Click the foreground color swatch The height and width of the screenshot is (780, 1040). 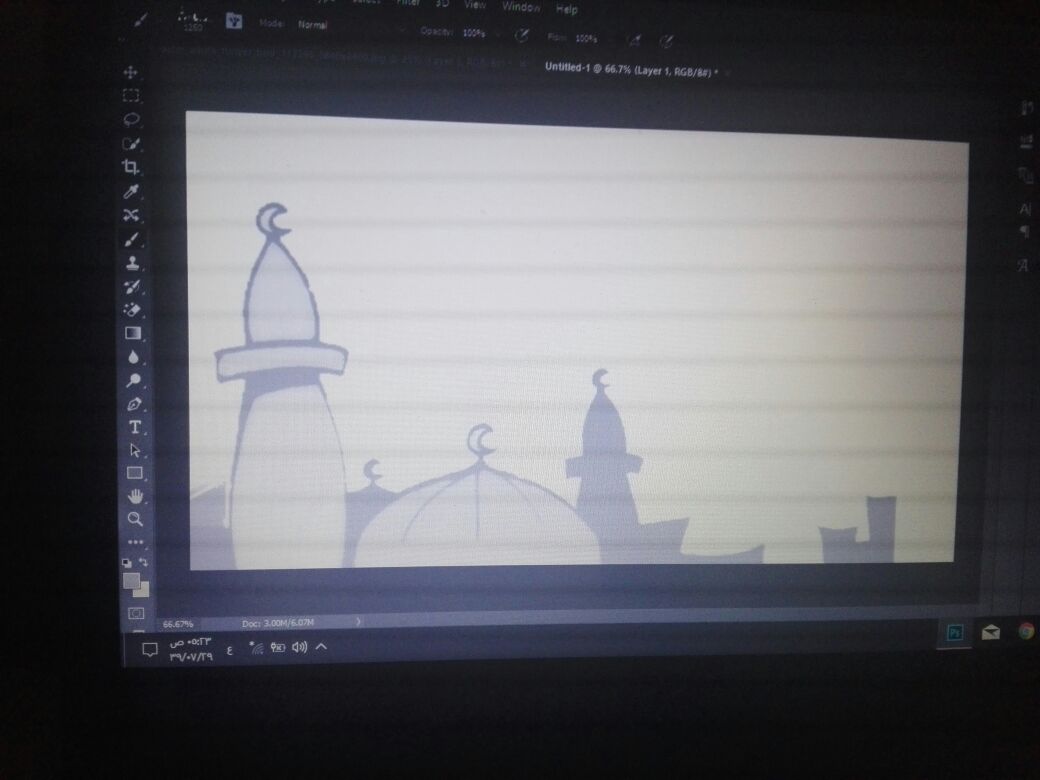point(131,581)
